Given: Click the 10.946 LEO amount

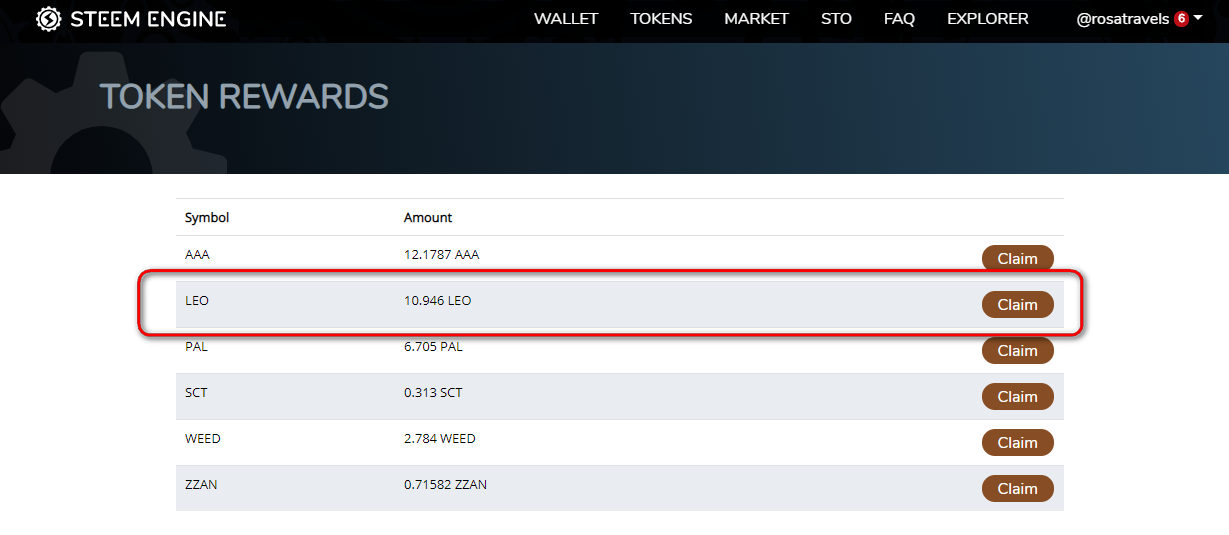Looking at the screenshot, I should [438, 301].
